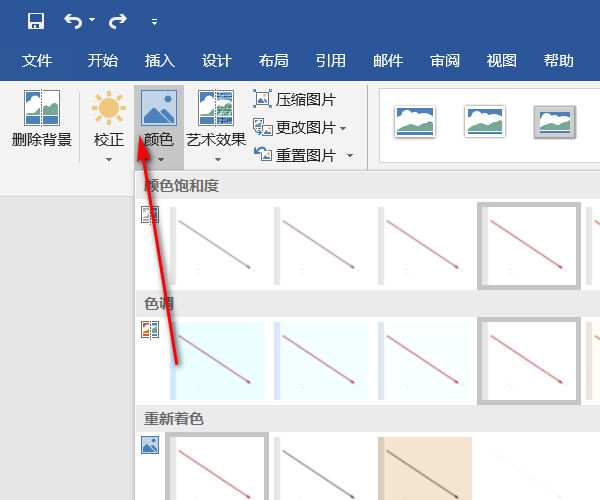Choose the first recolor option (no recolor)

pyautogui.click(x=217, y=467)
